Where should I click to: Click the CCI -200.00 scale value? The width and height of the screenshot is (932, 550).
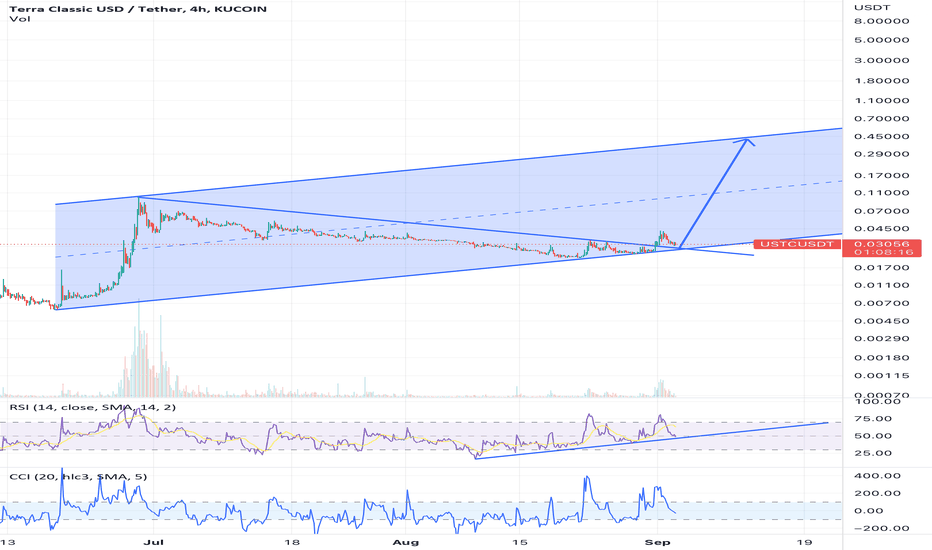click(881, 528)
